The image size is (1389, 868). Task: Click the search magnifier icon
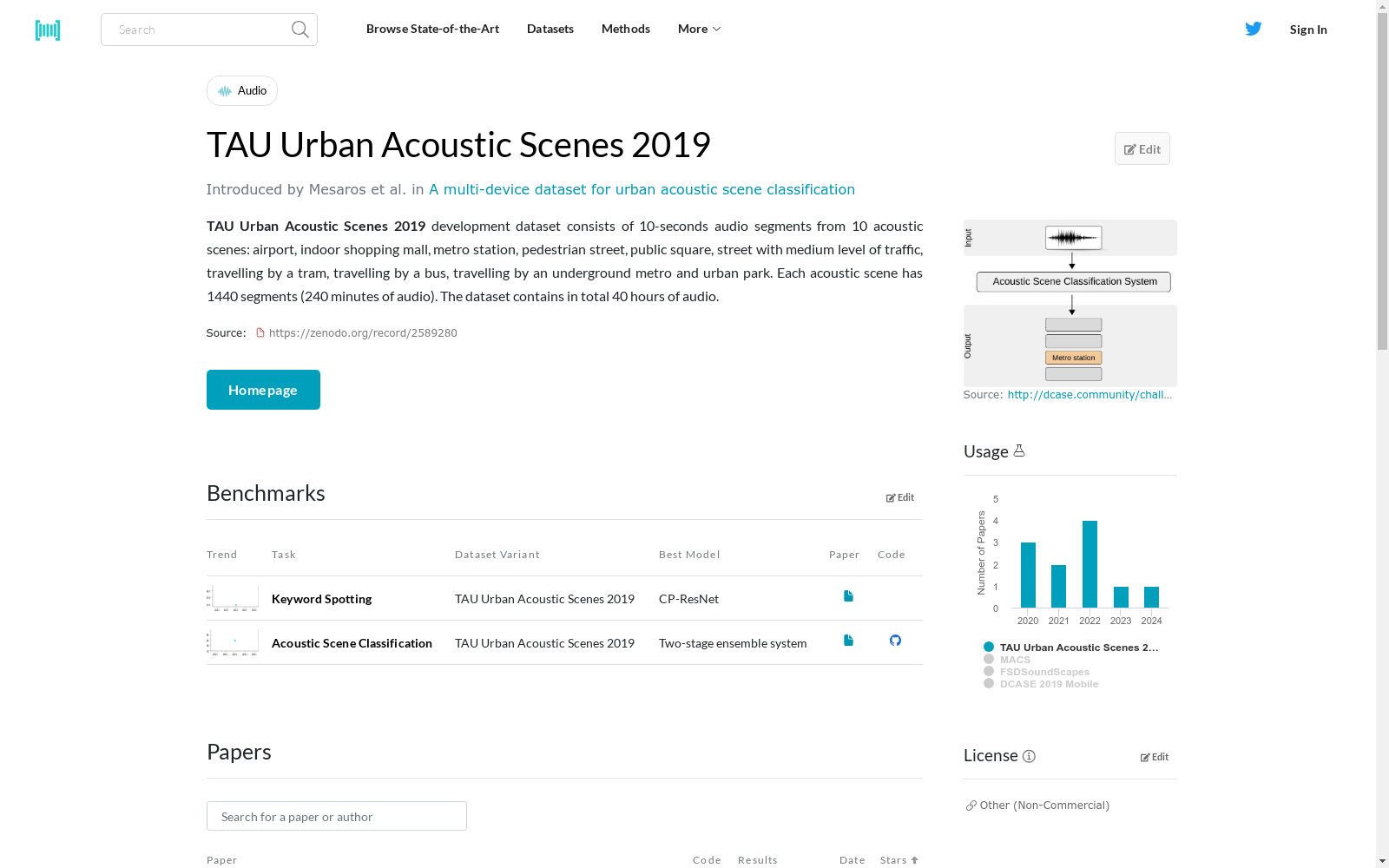click(x=299, y=29)
